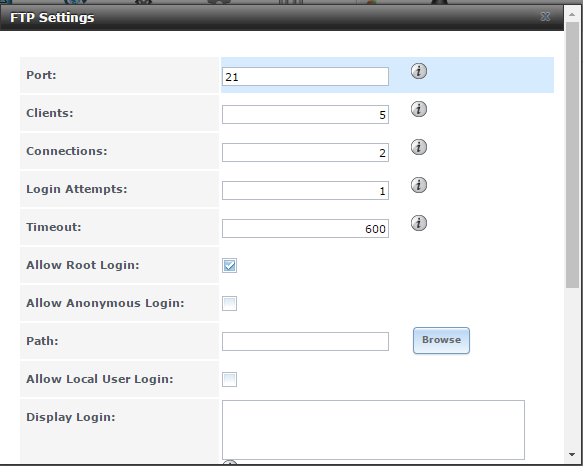The height and width of the screenshot is (466, 583).
Task: Enable the Allow Local User Login checkbox
Action: coord(229,379)
